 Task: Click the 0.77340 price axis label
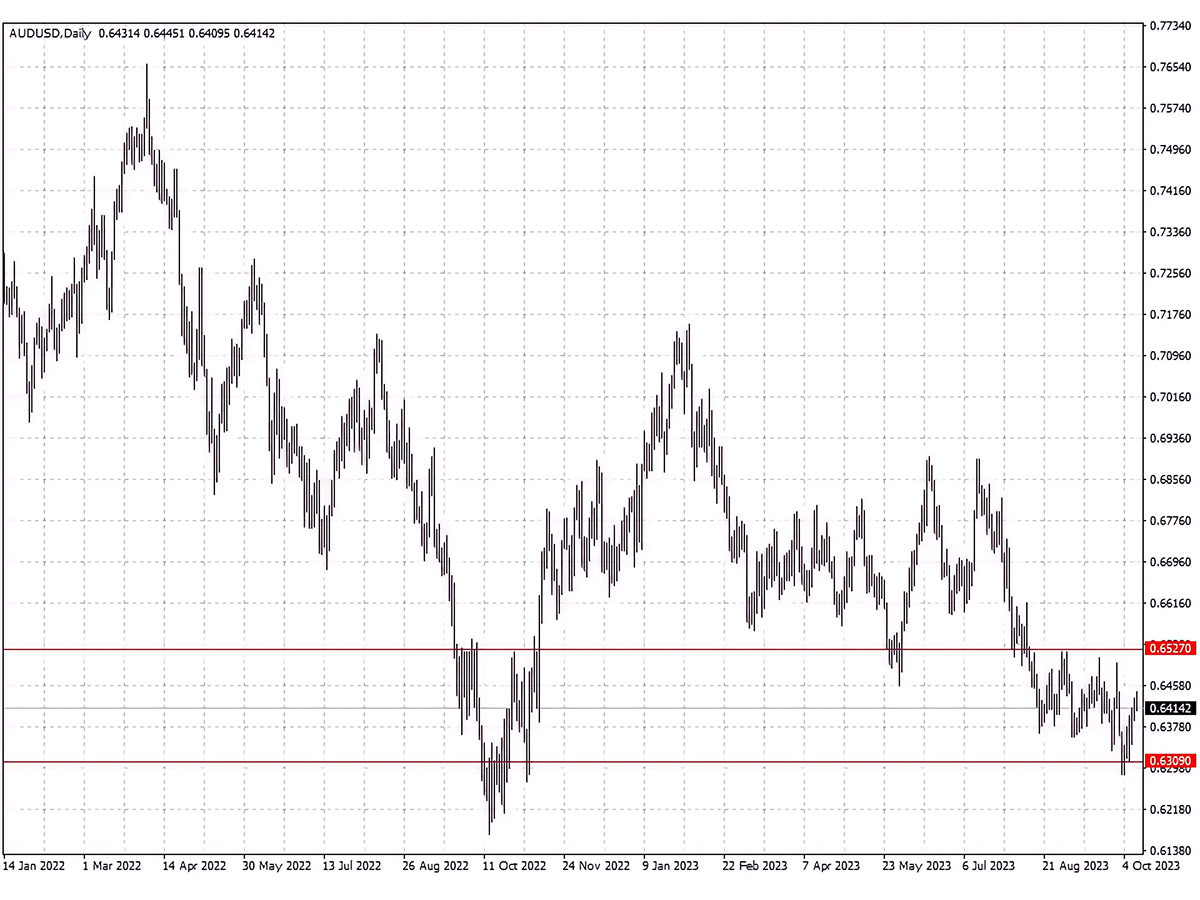pyautogui.click(x=1171, y=25)
